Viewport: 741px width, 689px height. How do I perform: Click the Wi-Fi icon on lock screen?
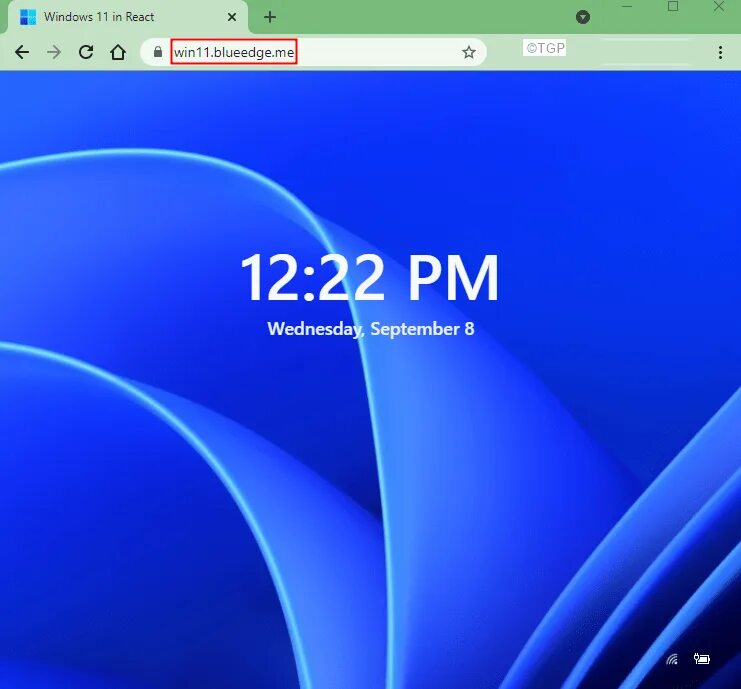[672, 659]
